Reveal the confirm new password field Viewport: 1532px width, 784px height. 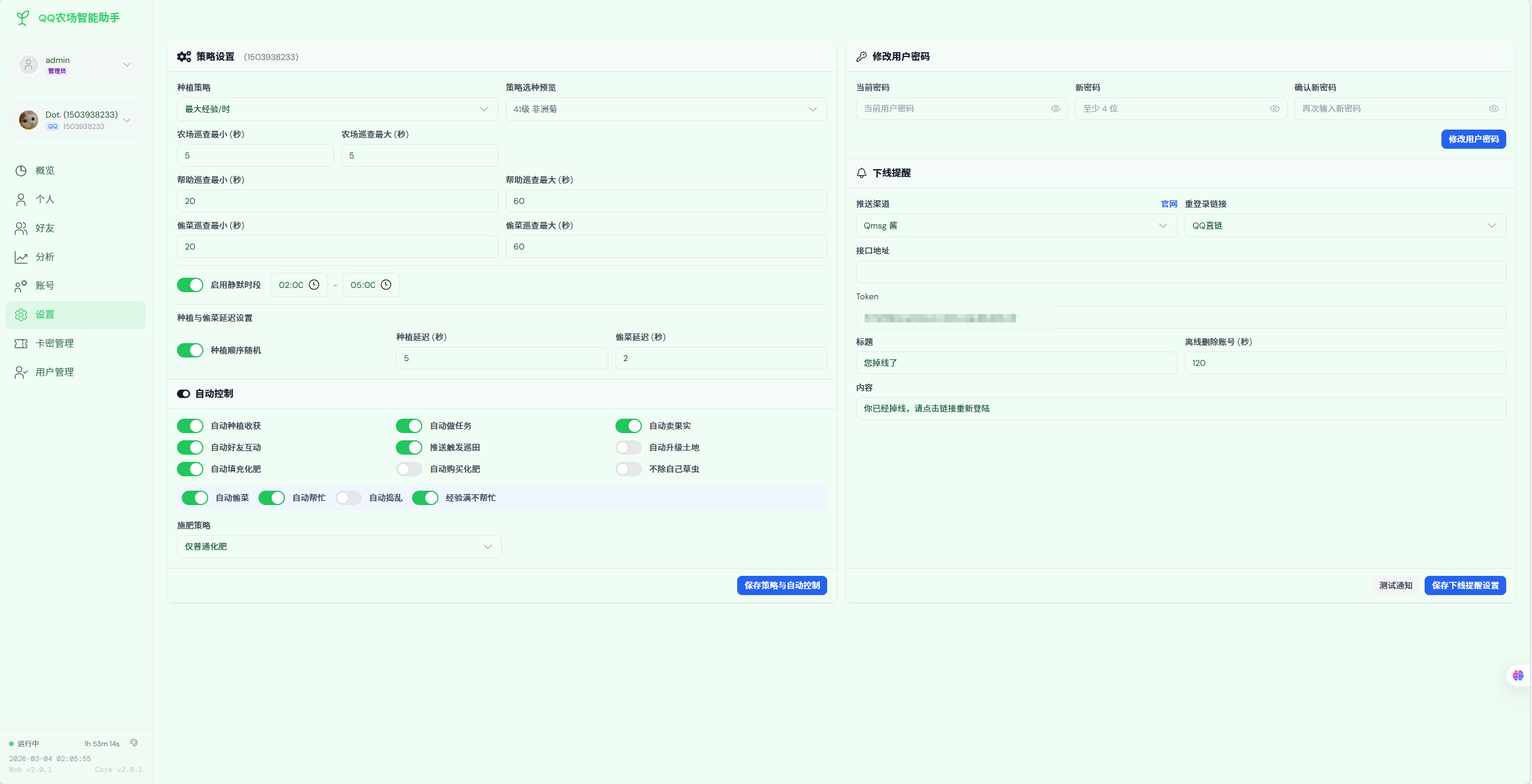point(1493,109)
